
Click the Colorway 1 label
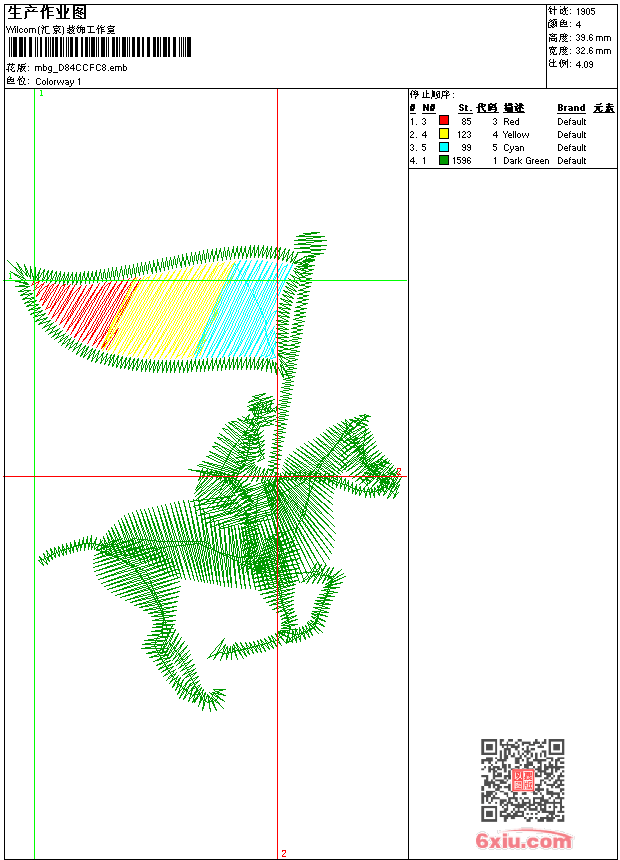[x=58, y=81]
